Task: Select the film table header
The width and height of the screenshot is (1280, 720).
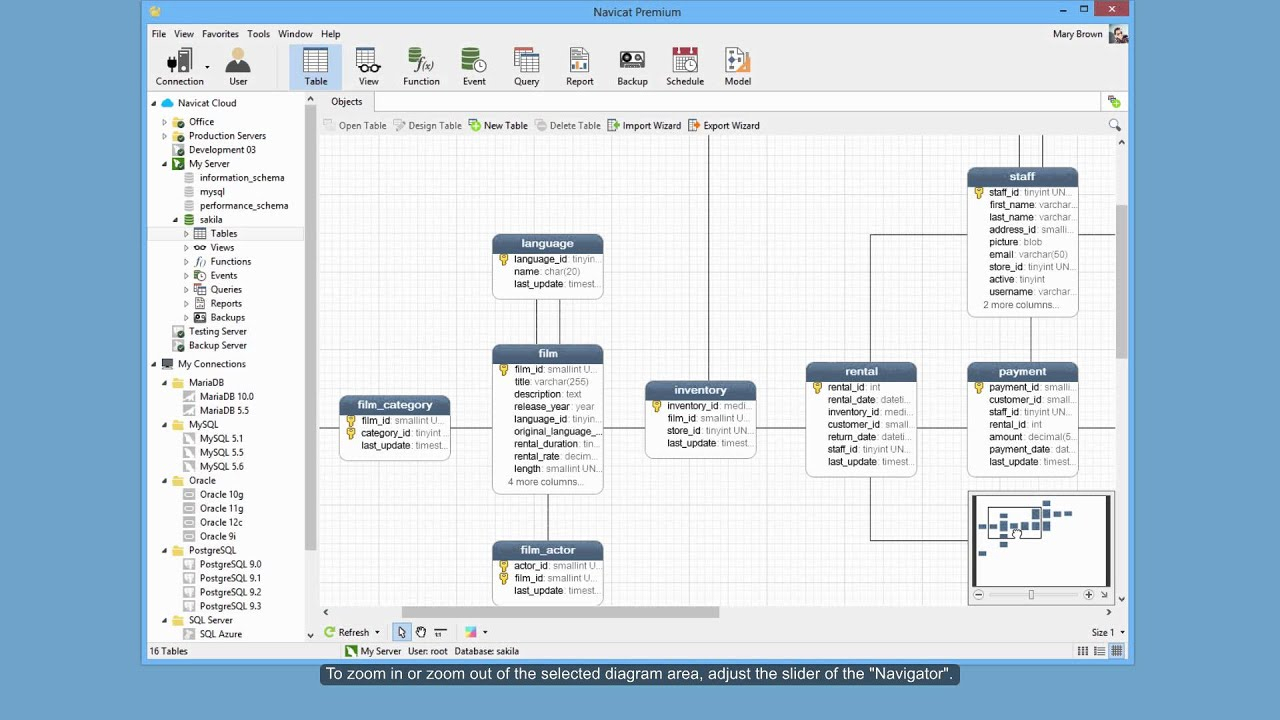Action: click(548, 354)
